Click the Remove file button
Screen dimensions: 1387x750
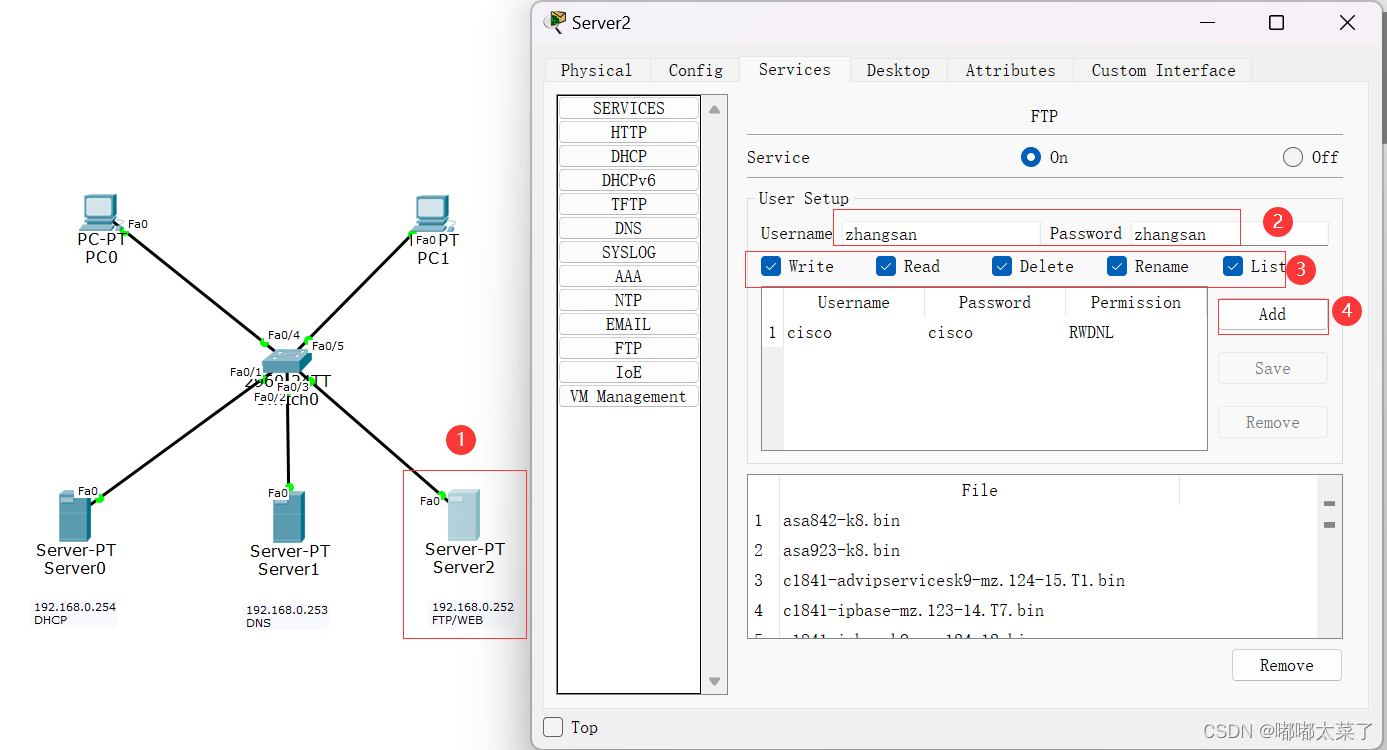pos(1286,665)
